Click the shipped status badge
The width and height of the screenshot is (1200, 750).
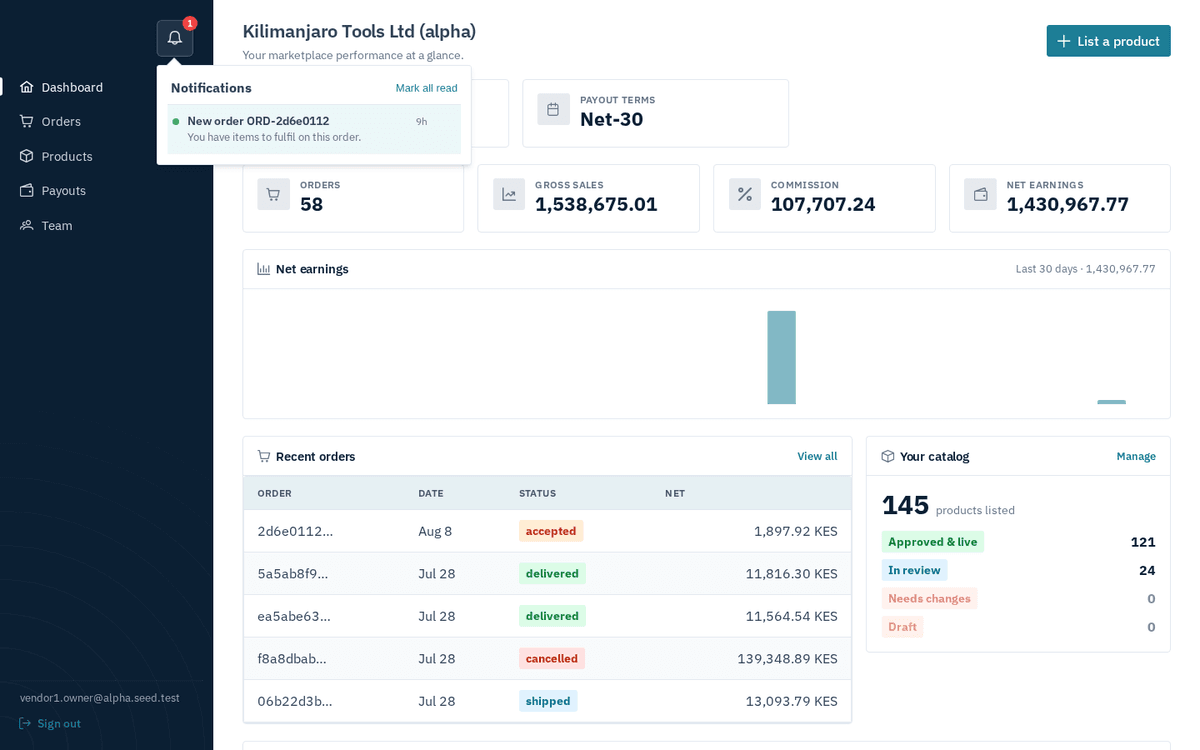[548, 701]
